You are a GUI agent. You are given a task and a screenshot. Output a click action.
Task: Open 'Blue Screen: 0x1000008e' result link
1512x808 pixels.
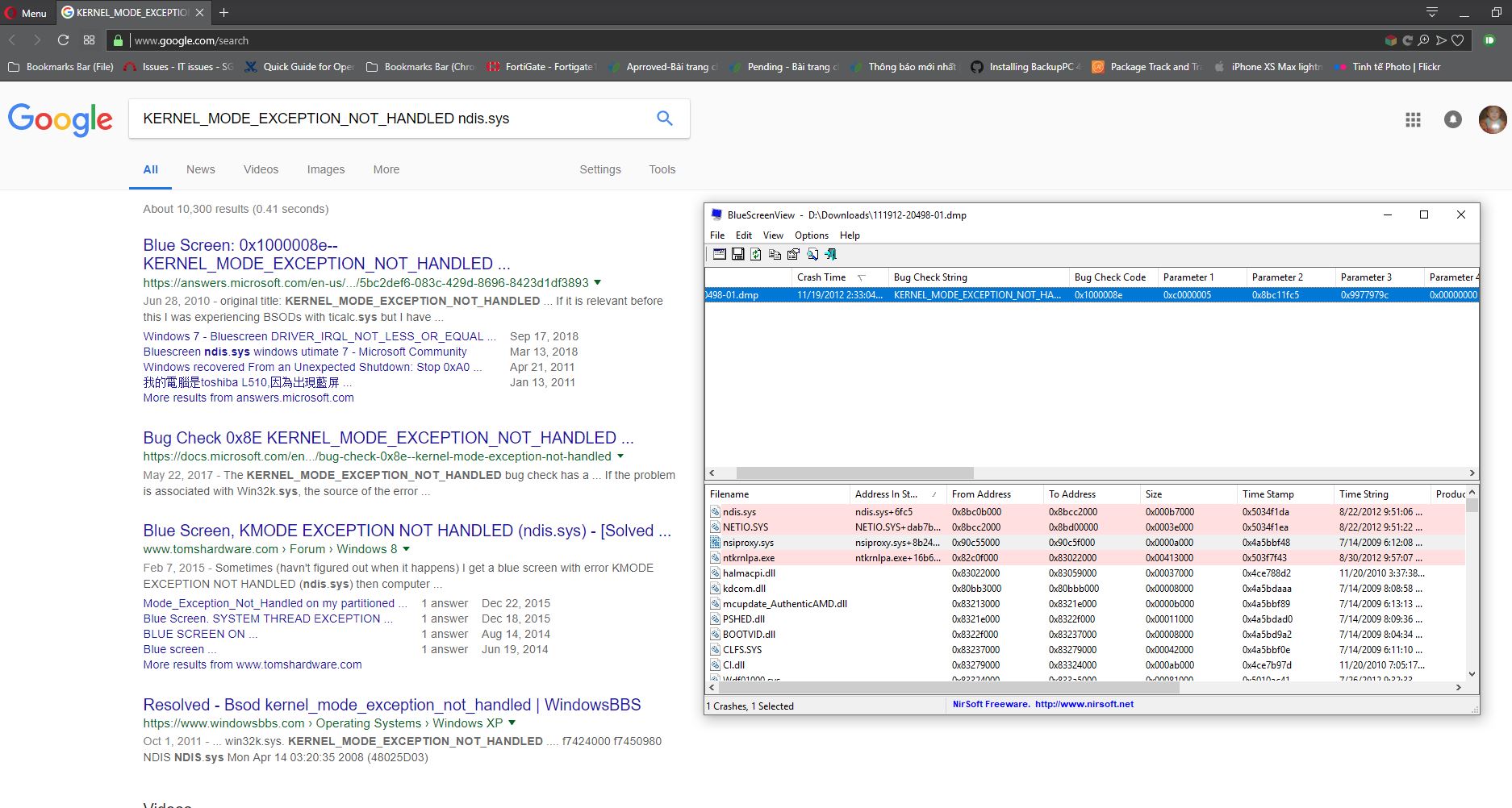(x=327, y=254)
